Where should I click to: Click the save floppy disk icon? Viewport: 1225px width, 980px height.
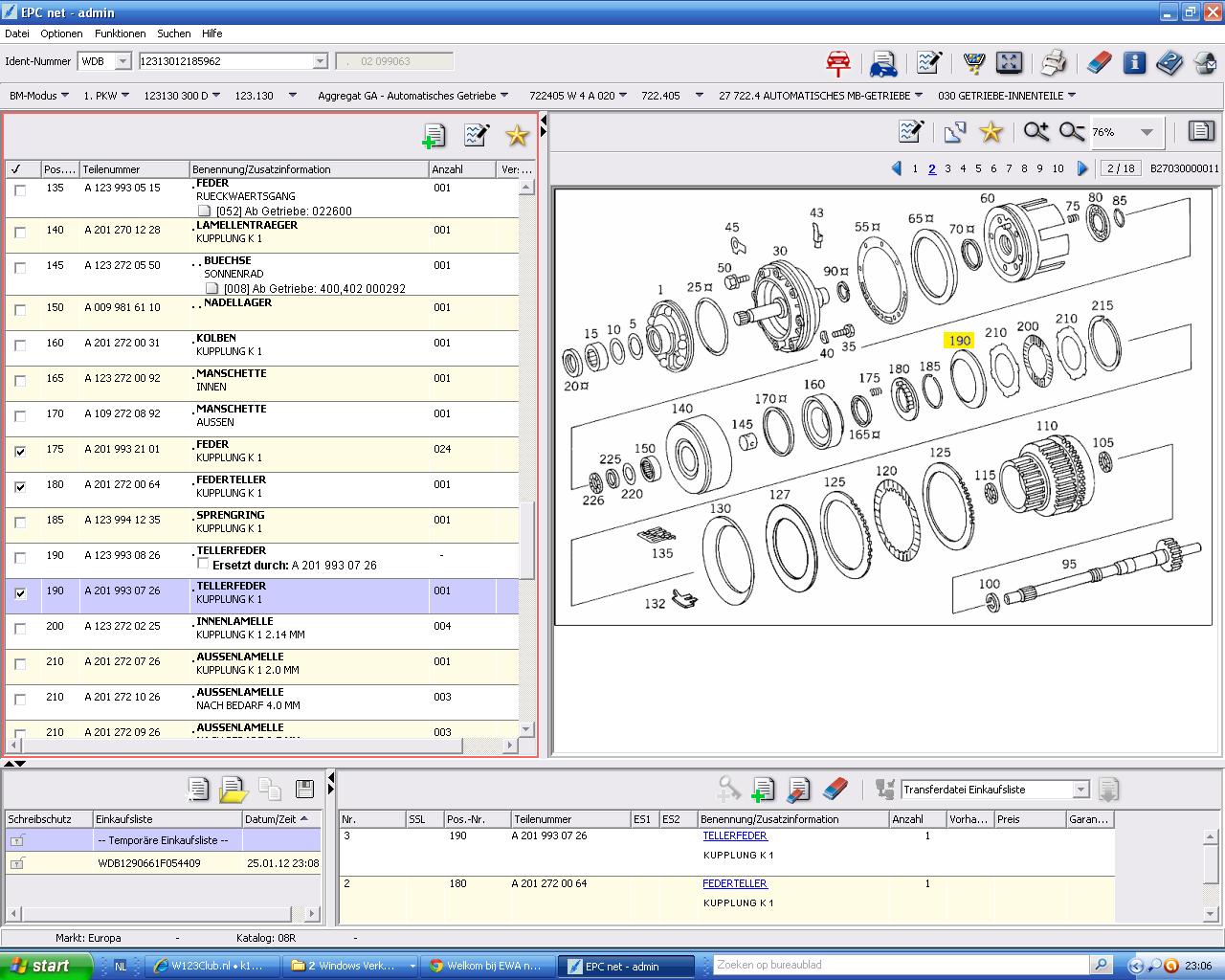[304, 789]
